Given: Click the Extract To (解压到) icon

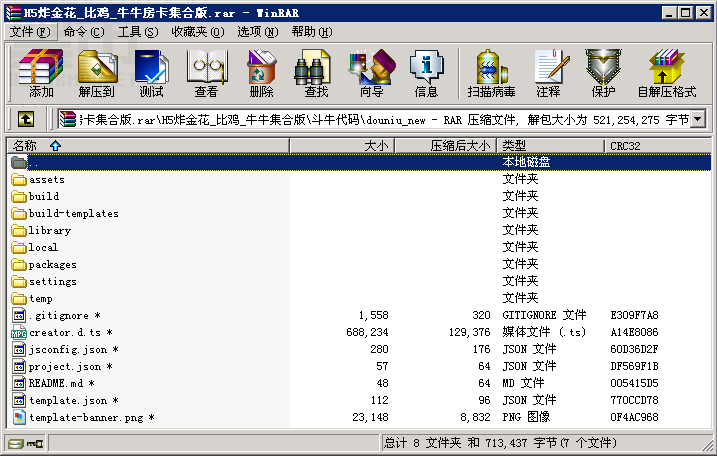Looking at the screenshot, I should click(96, 73).
